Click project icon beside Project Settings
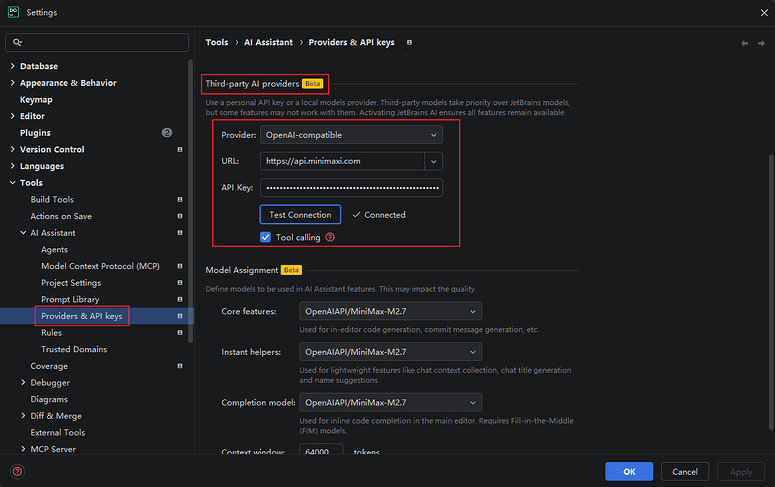This screenshot has width=775, height=487. (x=180, y=282)
